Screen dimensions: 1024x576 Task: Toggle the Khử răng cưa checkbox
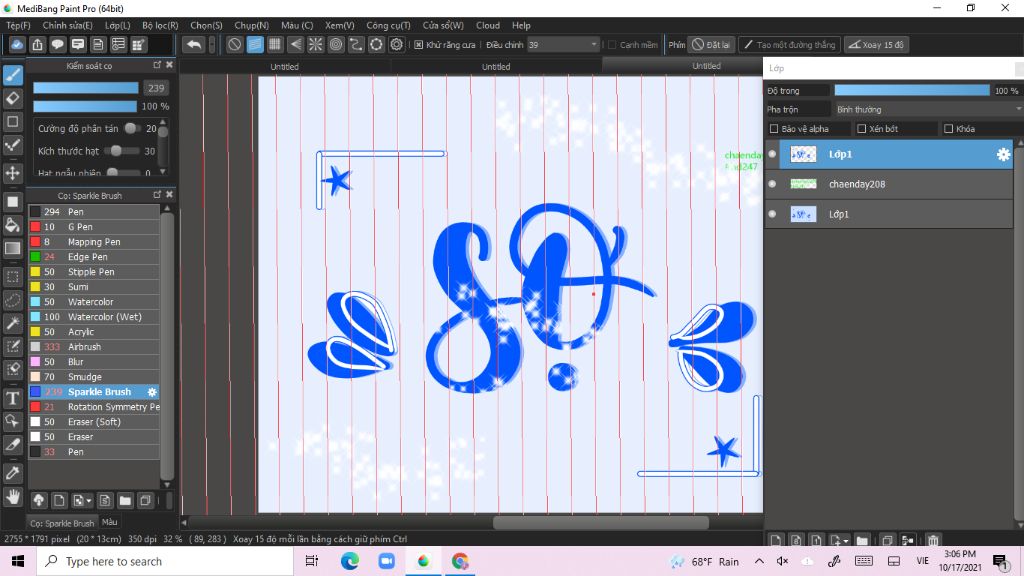tap(419, 44)
